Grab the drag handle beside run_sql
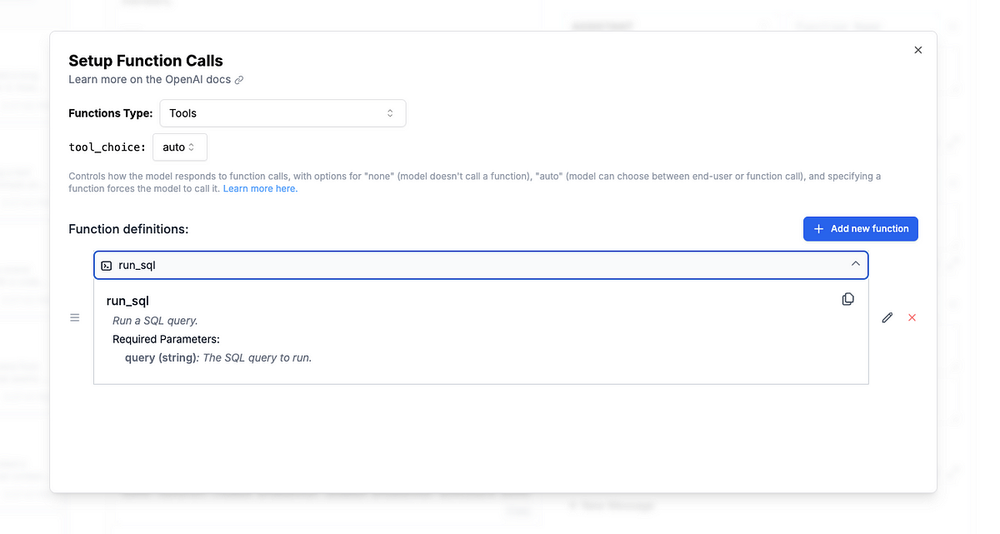This screenshot has width=1000, height=534. tap(75, 318)
